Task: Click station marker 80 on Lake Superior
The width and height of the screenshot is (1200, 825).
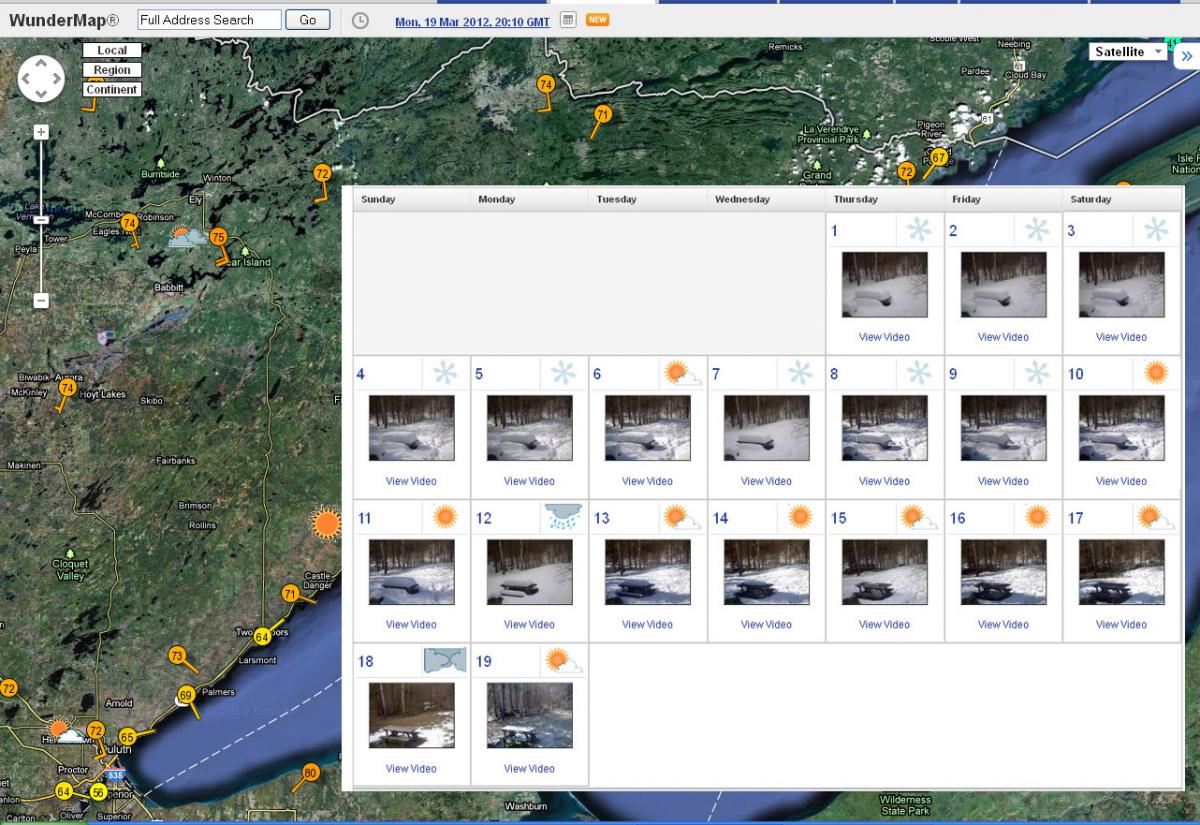Action: (310, 772)
